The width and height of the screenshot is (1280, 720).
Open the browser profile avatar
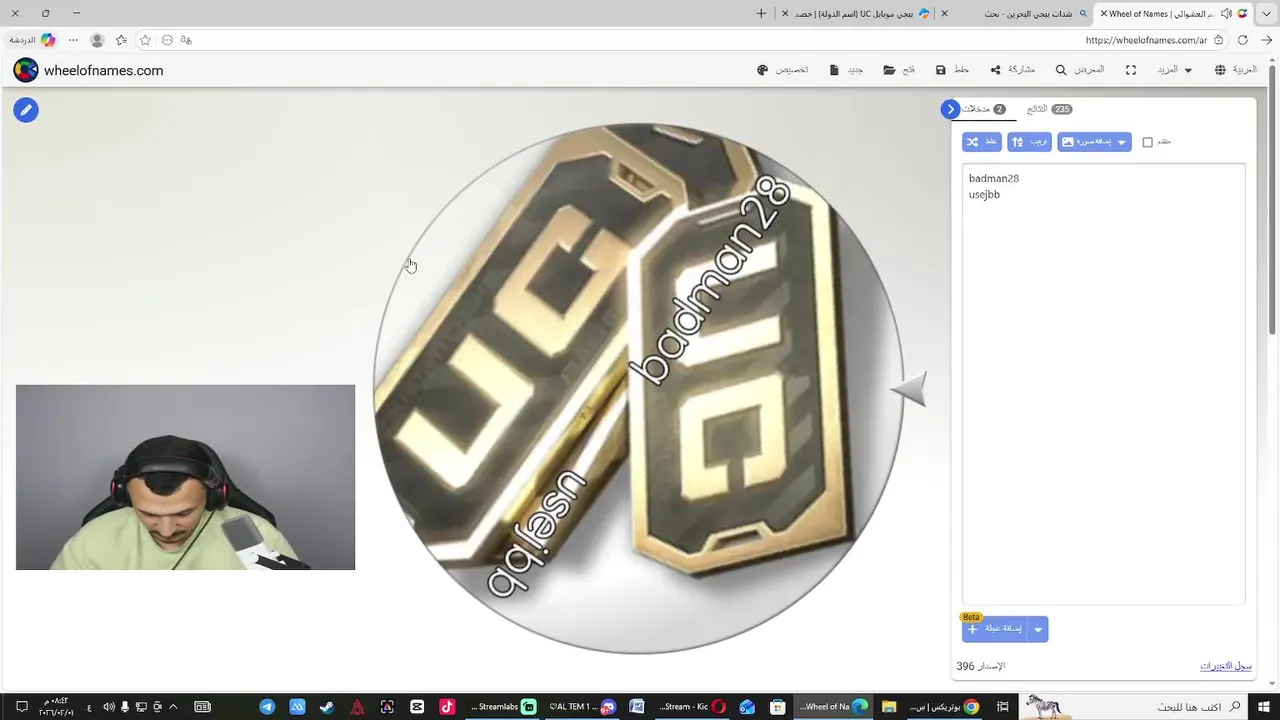(x=97, y=40)
